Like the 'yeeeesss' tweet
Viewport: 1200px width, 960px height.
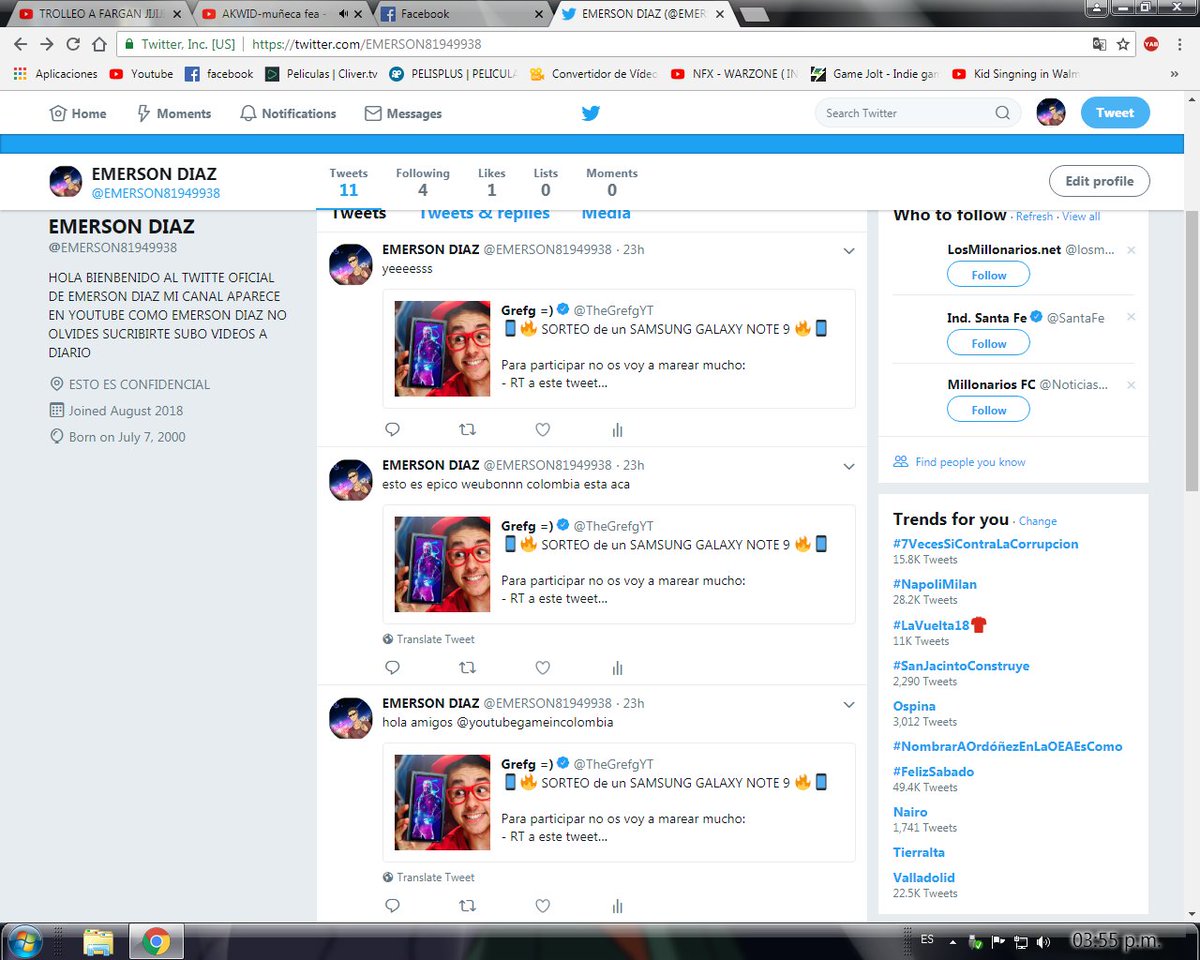[x=542, y=430]
